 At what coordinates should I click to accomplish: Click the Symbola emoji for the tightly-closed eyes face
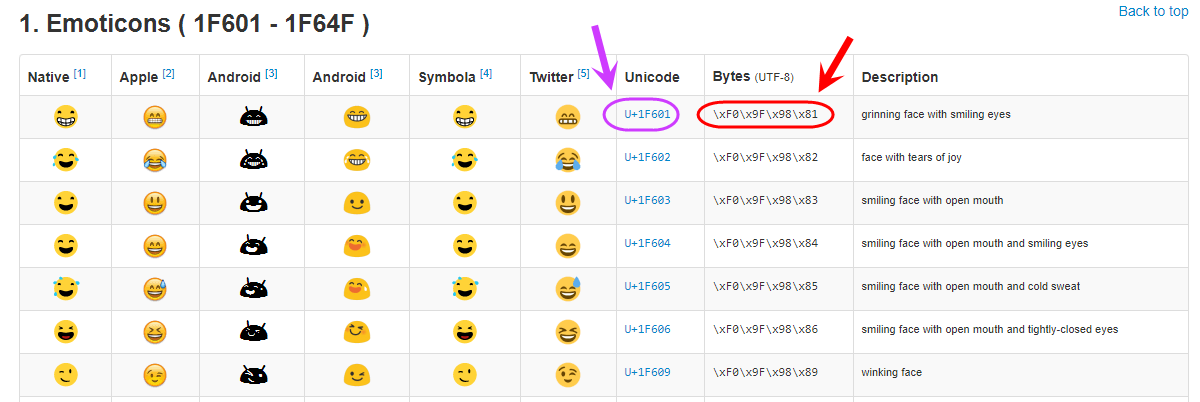(464, 332)
